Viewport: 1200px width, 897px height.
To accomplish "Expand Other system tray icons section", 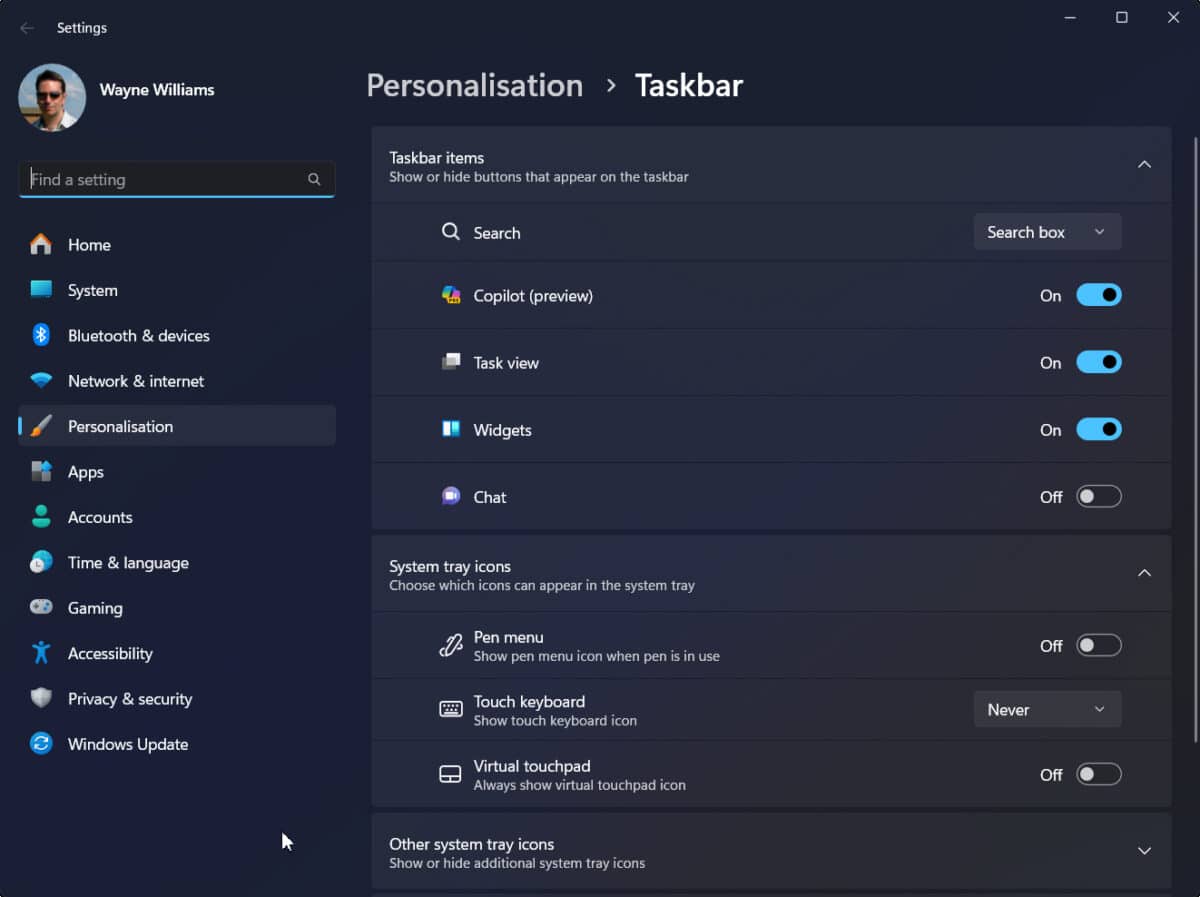I will (1143, 850).
